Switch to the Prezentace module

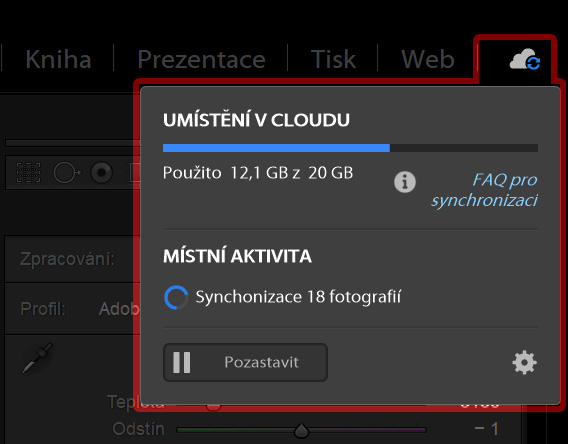point(201,59)
